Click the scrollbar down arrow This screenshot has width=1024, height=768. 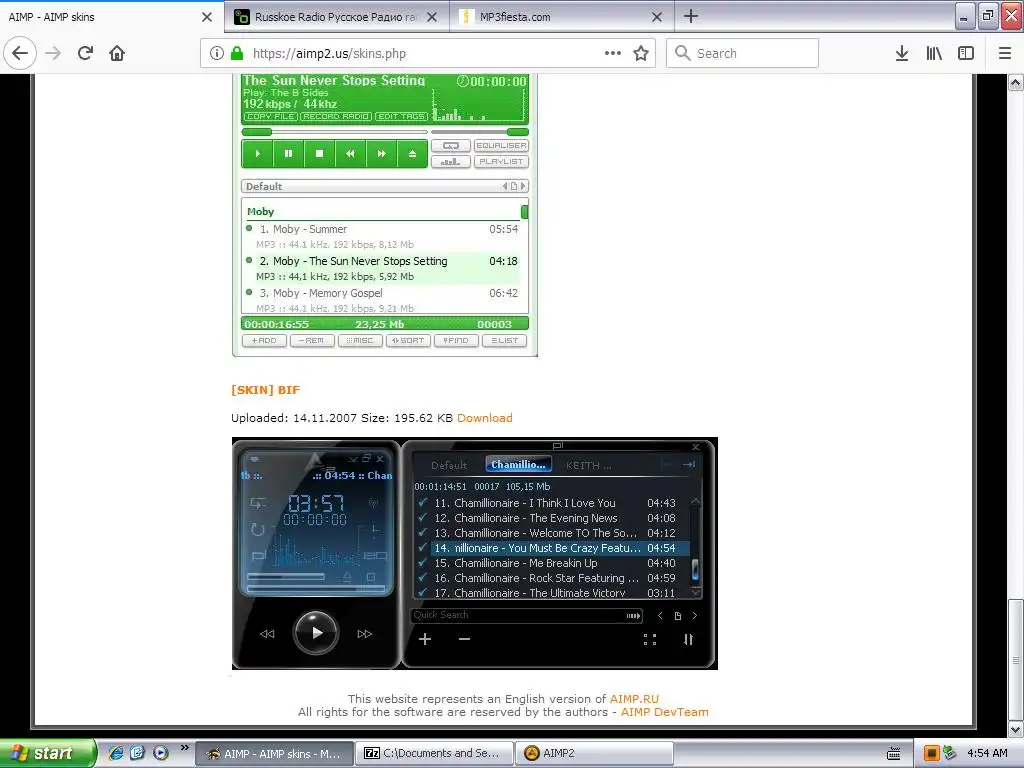point(1016,729)
